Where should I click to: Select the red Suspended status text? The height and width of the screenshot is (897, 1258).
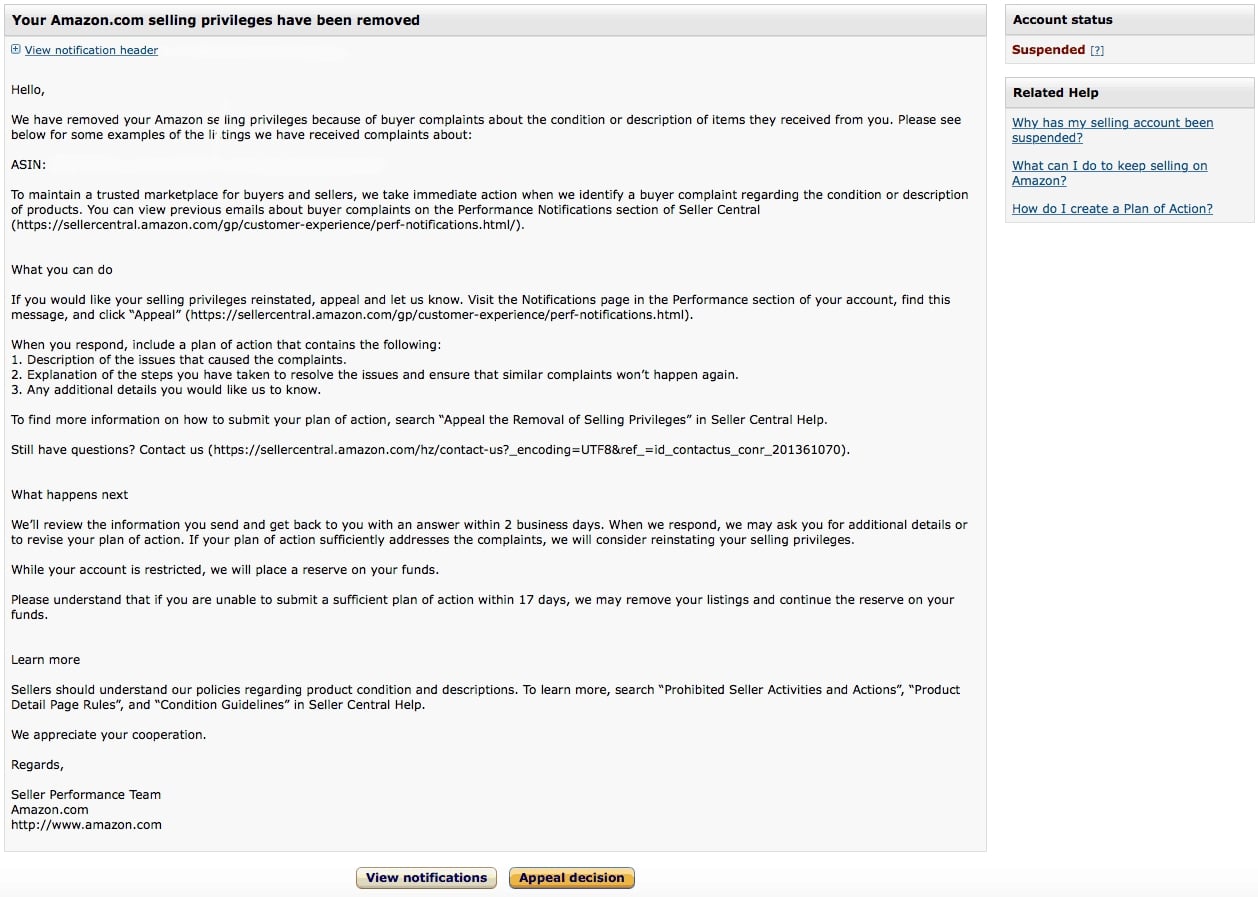click(1048, 50)
